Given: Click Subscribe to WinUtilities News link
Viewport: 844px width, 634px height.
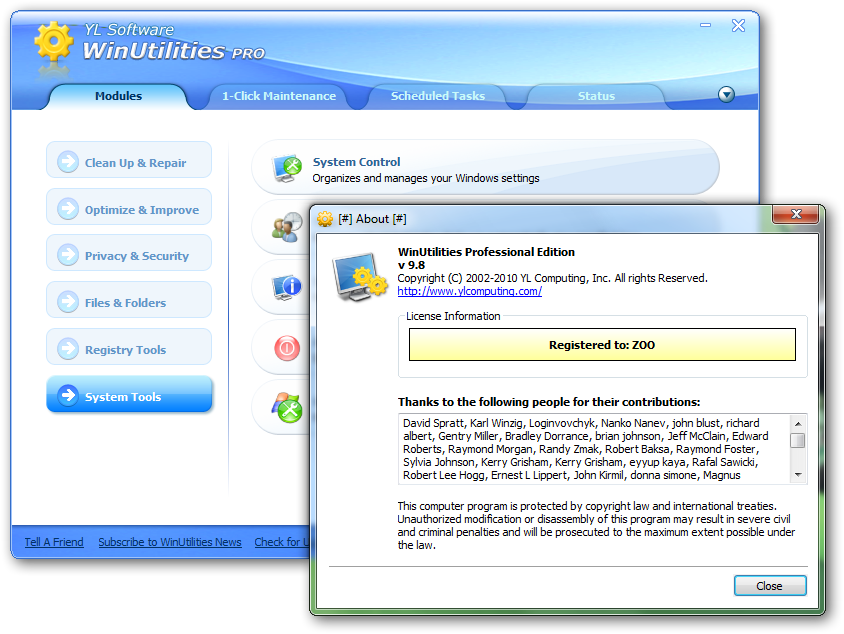Looking at the screenshot, I should (170, 542).
